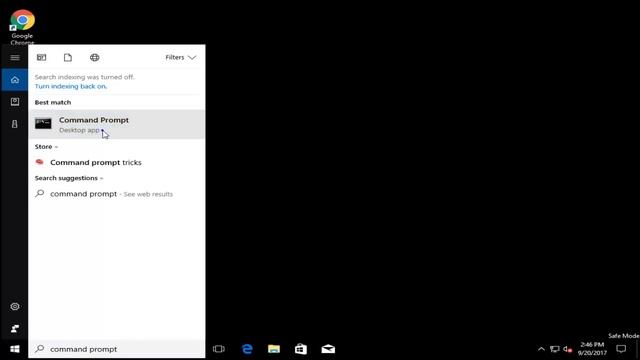Click the Command Prompt black console icon
The height and width of the screenshot is (360, 640).
tap(43, 123)
